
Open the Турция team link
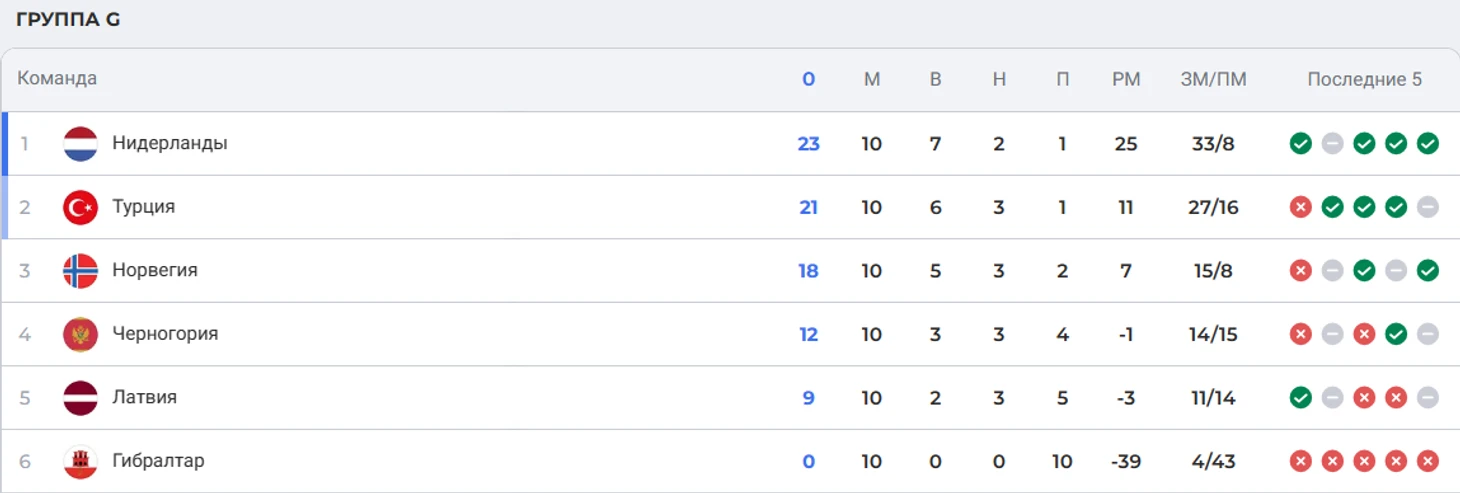point(144,207)
